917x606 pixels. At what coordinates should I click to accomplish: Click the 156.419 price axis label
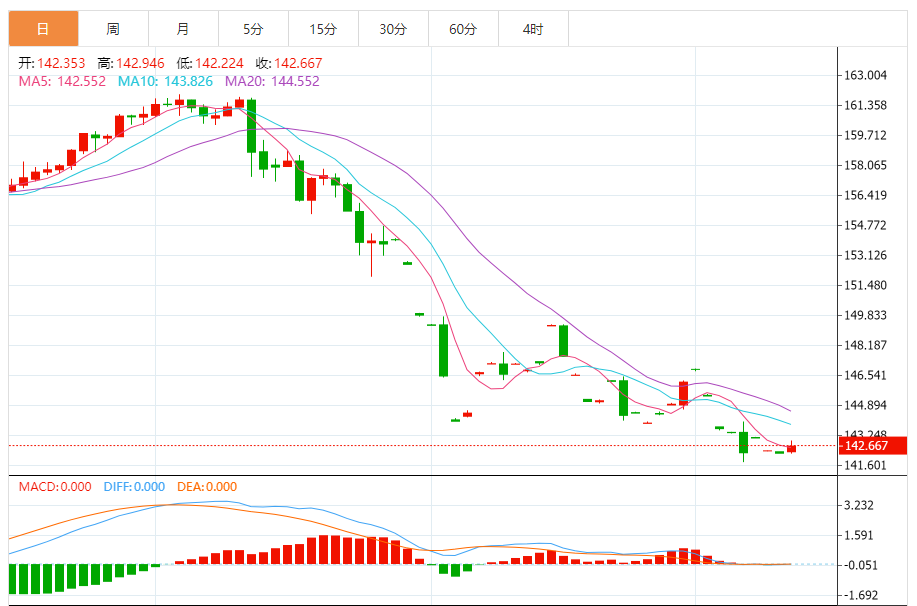[865, 195]
